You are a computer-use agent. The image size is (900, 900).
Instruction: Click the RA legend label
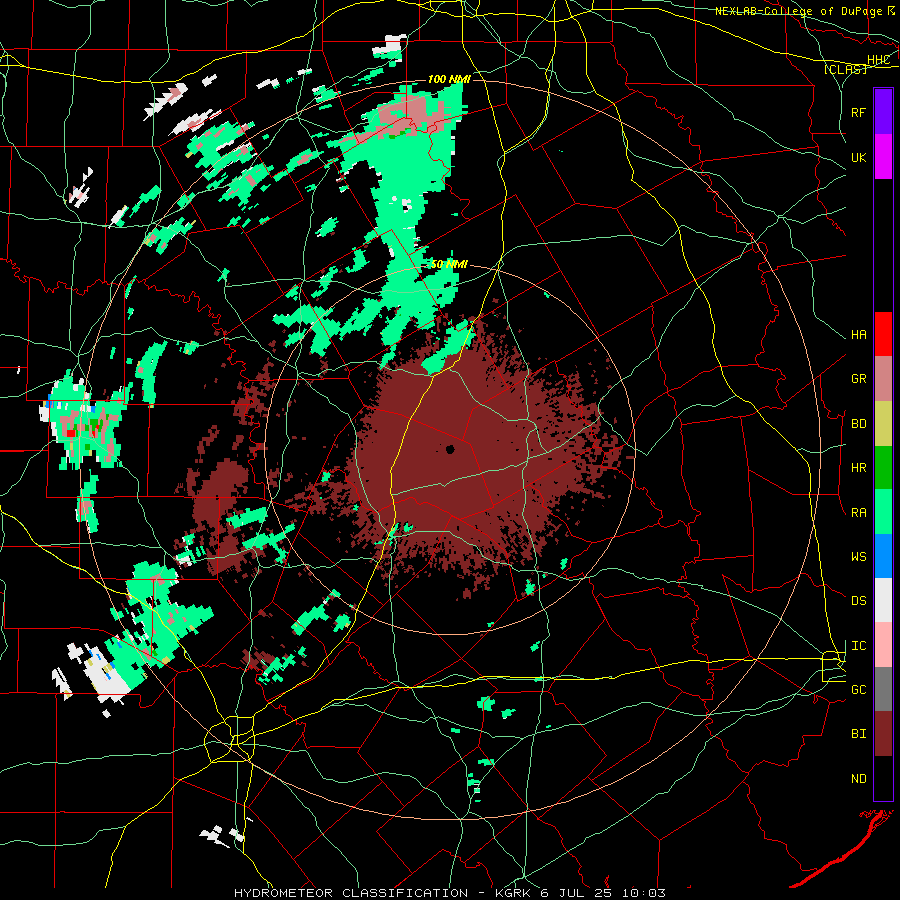click(x=858, y=513)
